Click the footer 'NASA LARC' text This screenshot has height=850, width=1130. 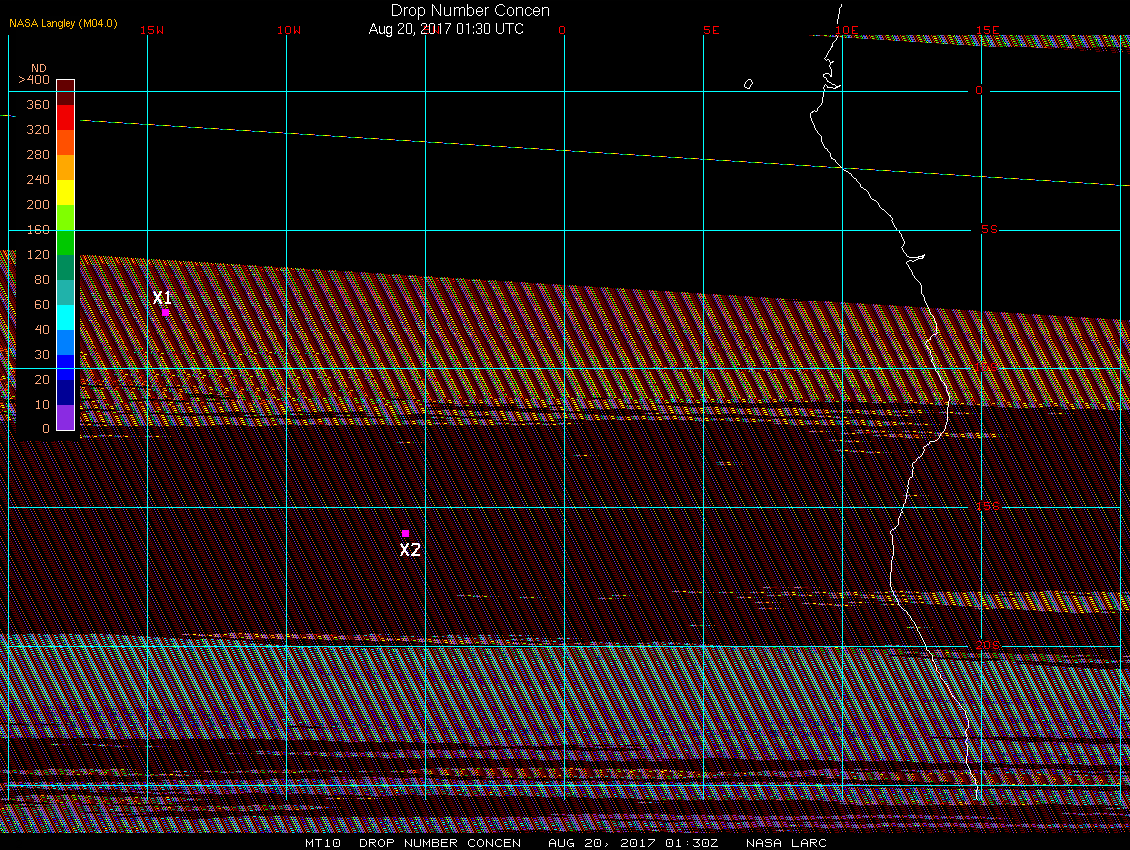pyautogui.click(x=786, y=843)
